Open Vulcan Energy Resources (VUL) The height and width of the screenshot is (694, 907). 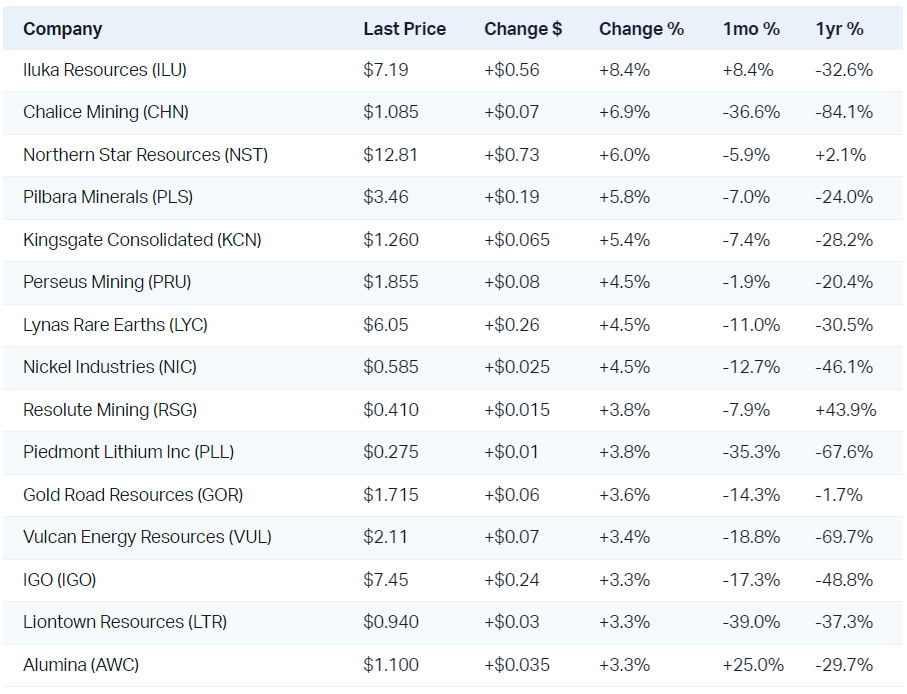147,537
